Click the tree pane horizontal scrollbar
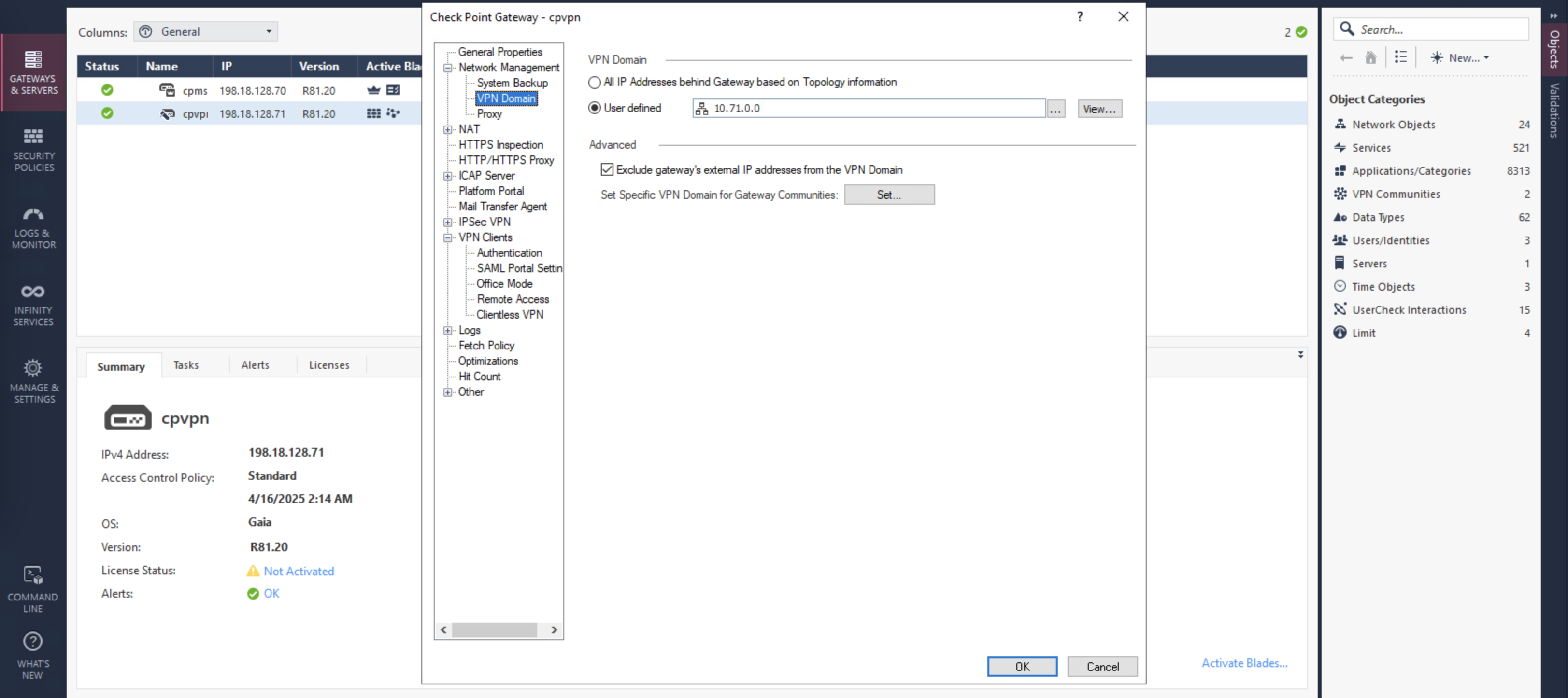 [x=494, y=630]
